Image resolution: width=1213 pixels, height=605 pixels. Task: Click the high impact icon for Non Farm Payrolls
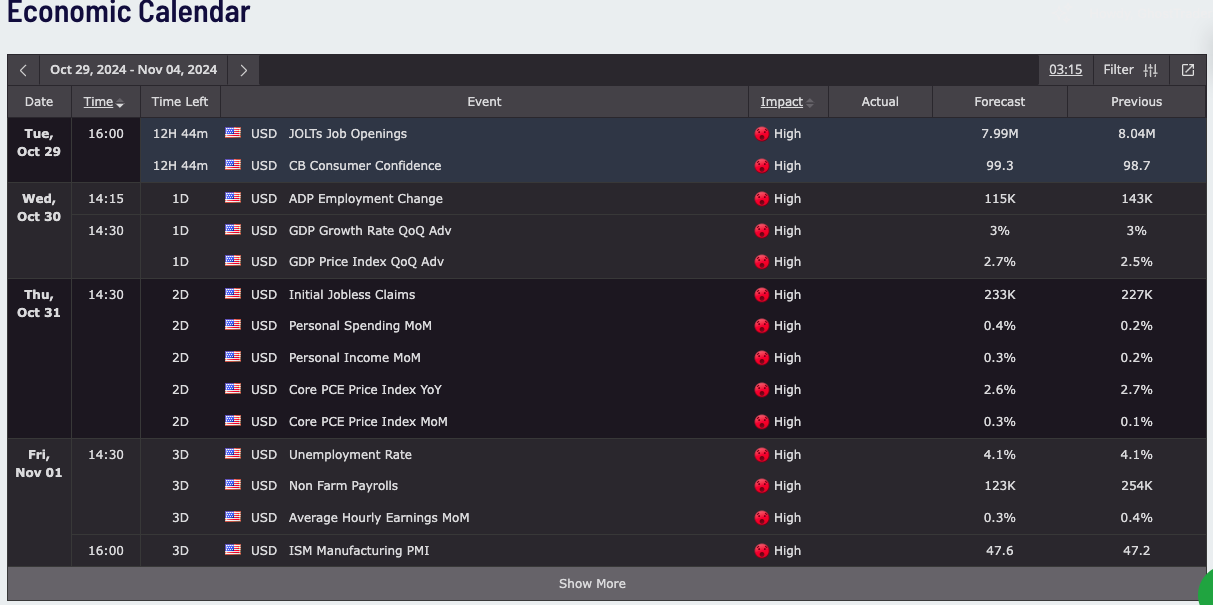point(762,486)
